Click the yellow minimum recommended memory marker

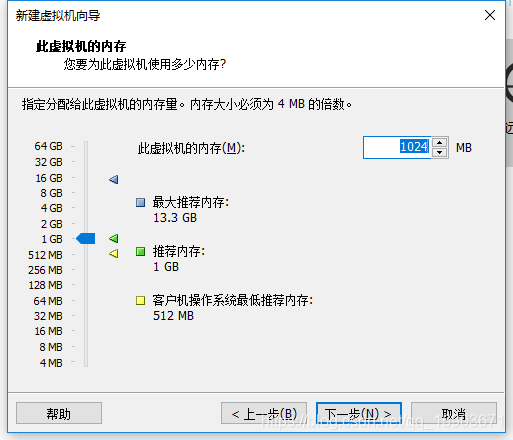pyautogui.click(x=114, y=254)
